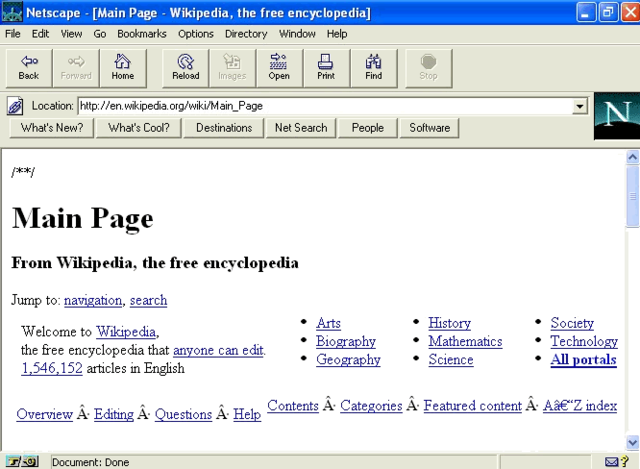Screen dimensions: 640x469
Task: Open the Arts portal link
Action: click(329, 323)
